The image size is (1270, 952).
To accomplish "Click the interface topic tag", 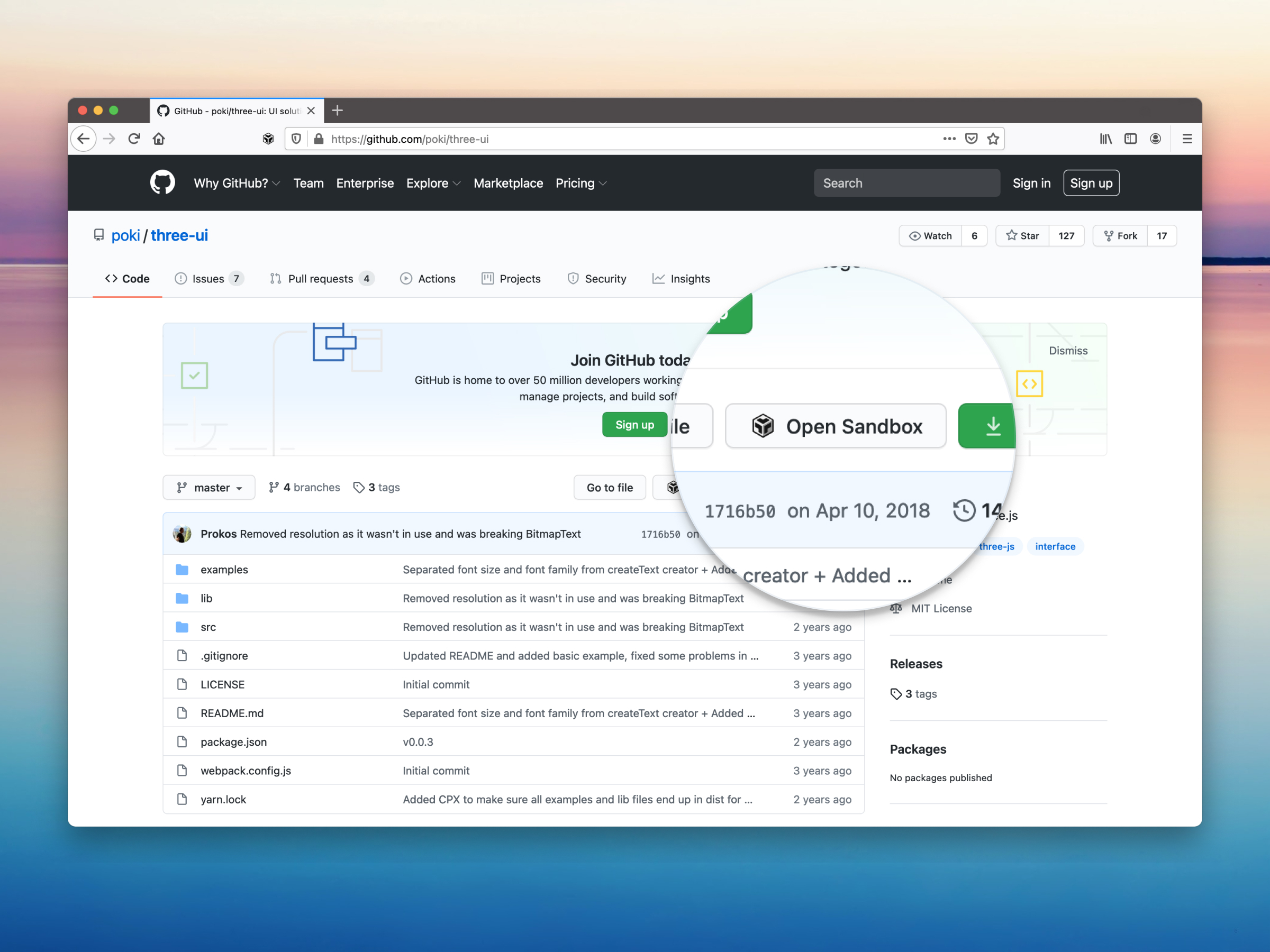I will point(1055,546).
